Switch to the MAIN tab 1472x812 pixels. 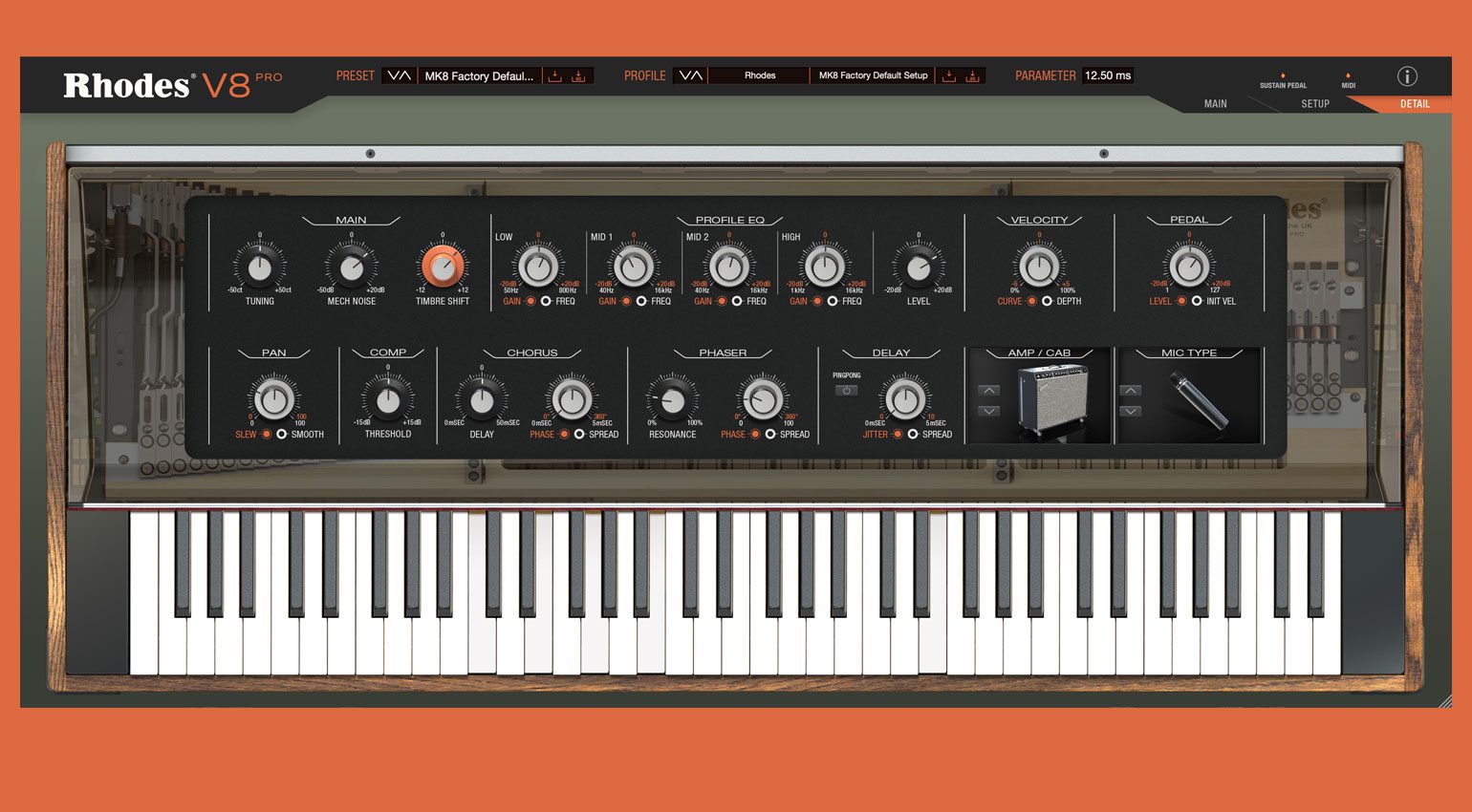(x=1215, y=104)
